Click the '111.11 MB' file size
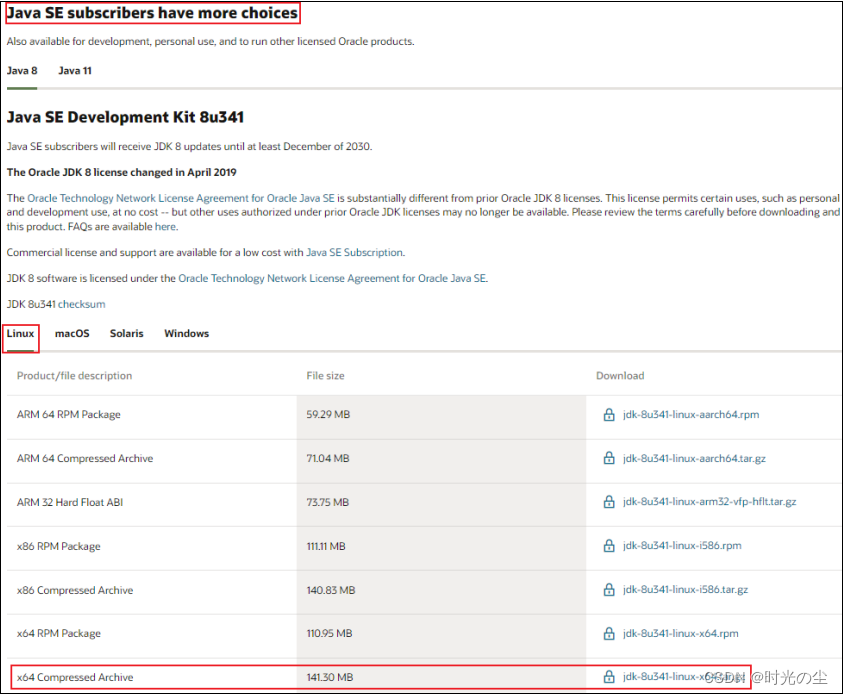The image size is (843, 695). [326, 547]
